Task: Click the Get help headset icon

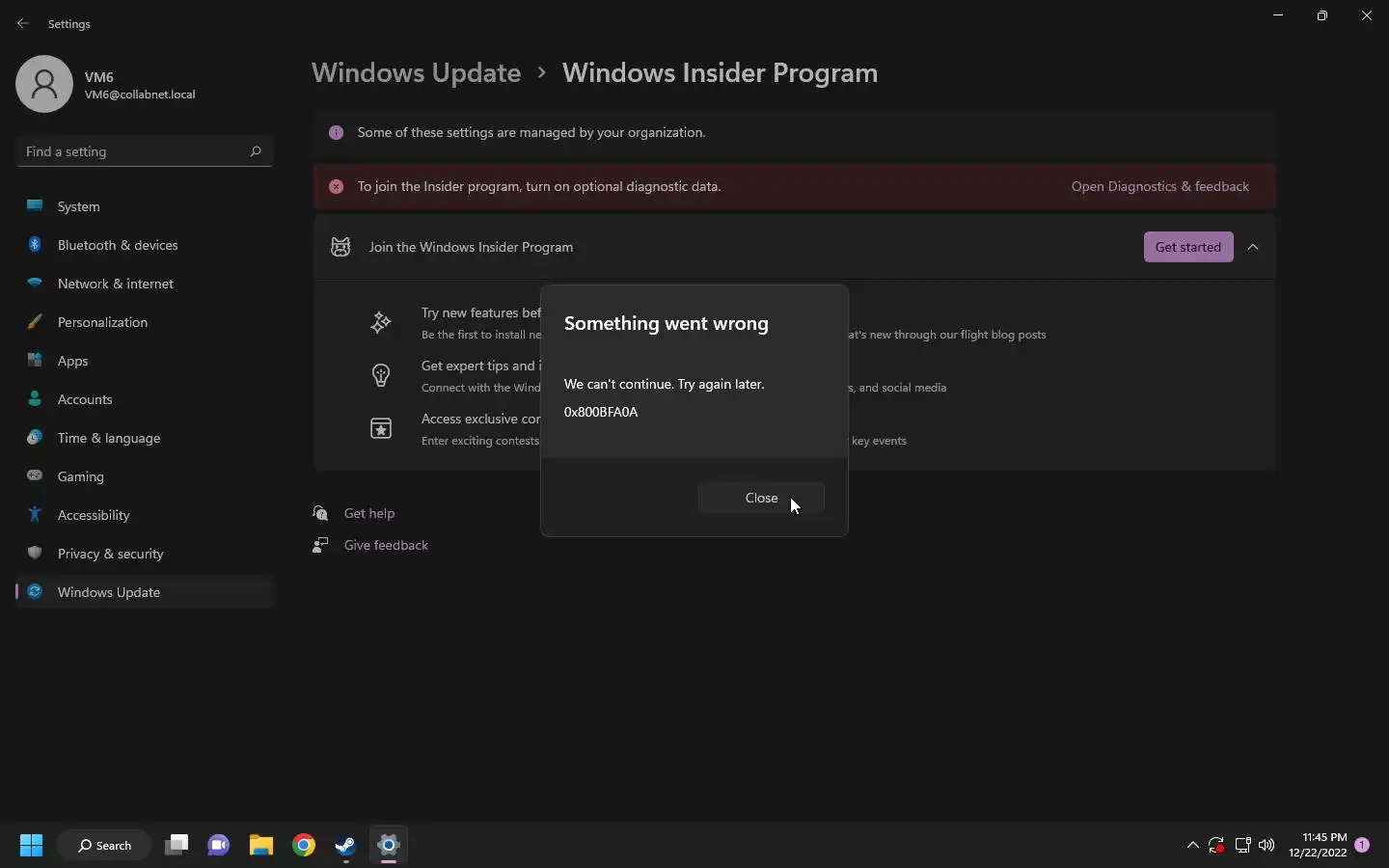Action: pyautogui.click(x=321, y=513)
